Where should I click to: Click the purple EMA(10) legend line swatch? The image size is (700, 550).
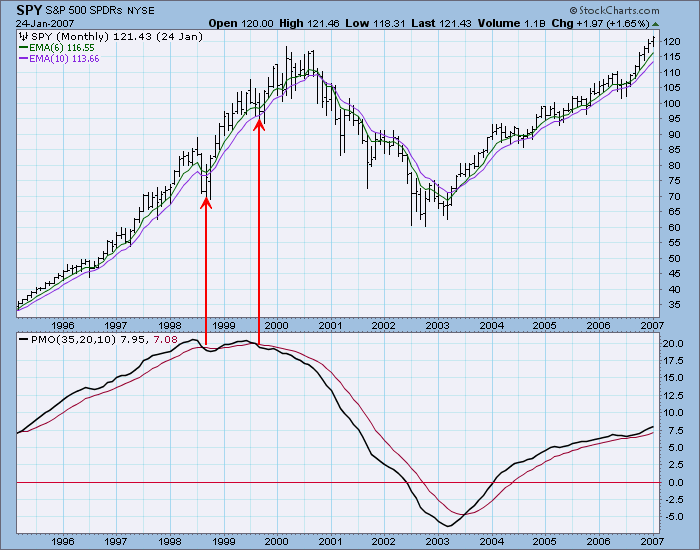[24, 58]
